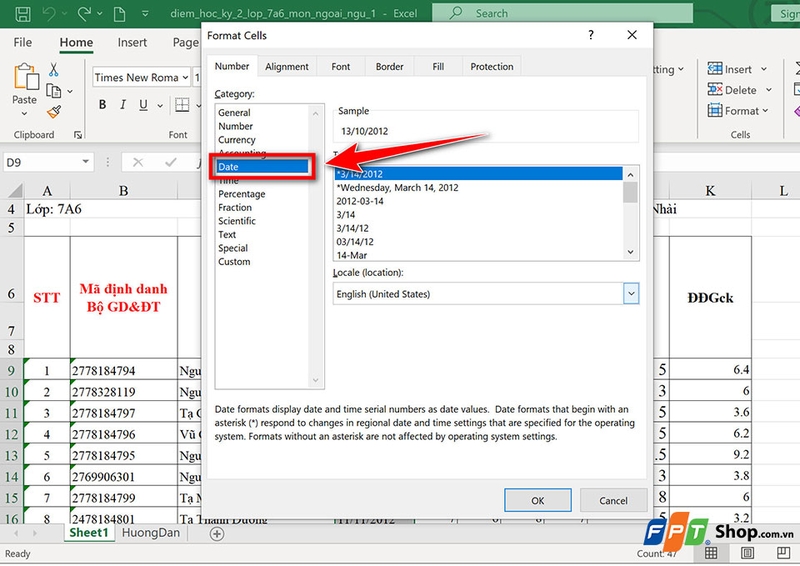Open the Border tab in Format Cells
Screen dimensions: 800x566
(x=389, y=66)
